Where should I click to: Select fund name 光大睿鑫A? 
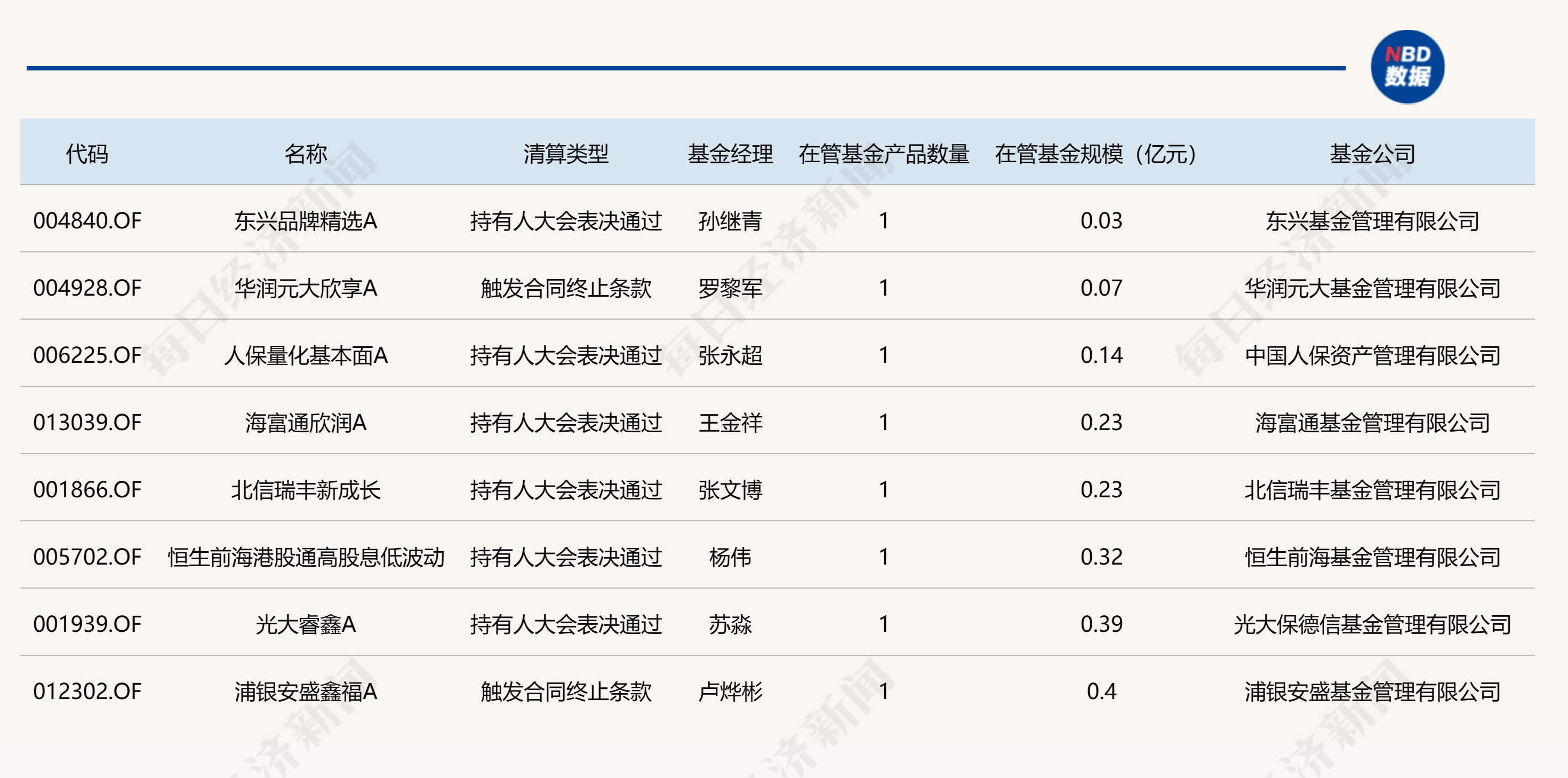click(x=306, y=624)
